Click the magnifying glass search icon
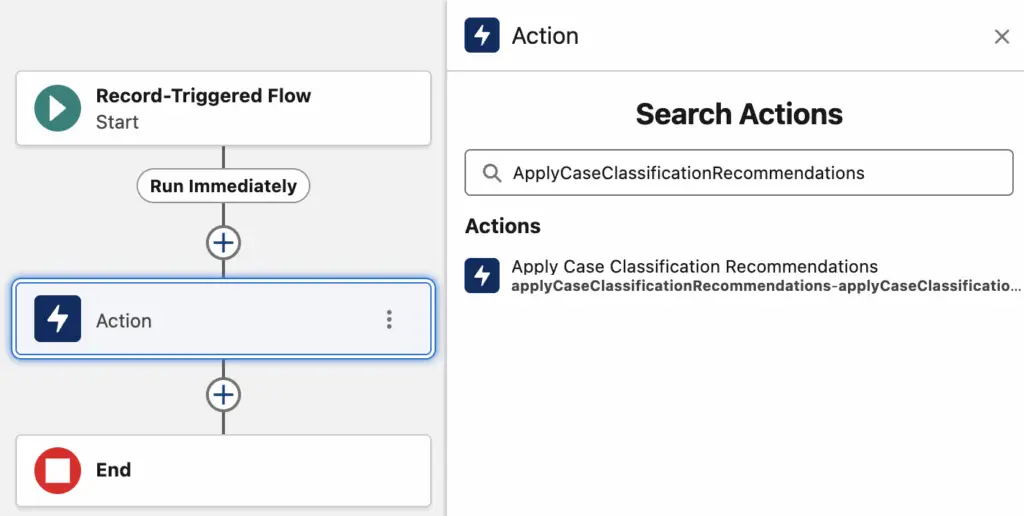 point(491,172)
